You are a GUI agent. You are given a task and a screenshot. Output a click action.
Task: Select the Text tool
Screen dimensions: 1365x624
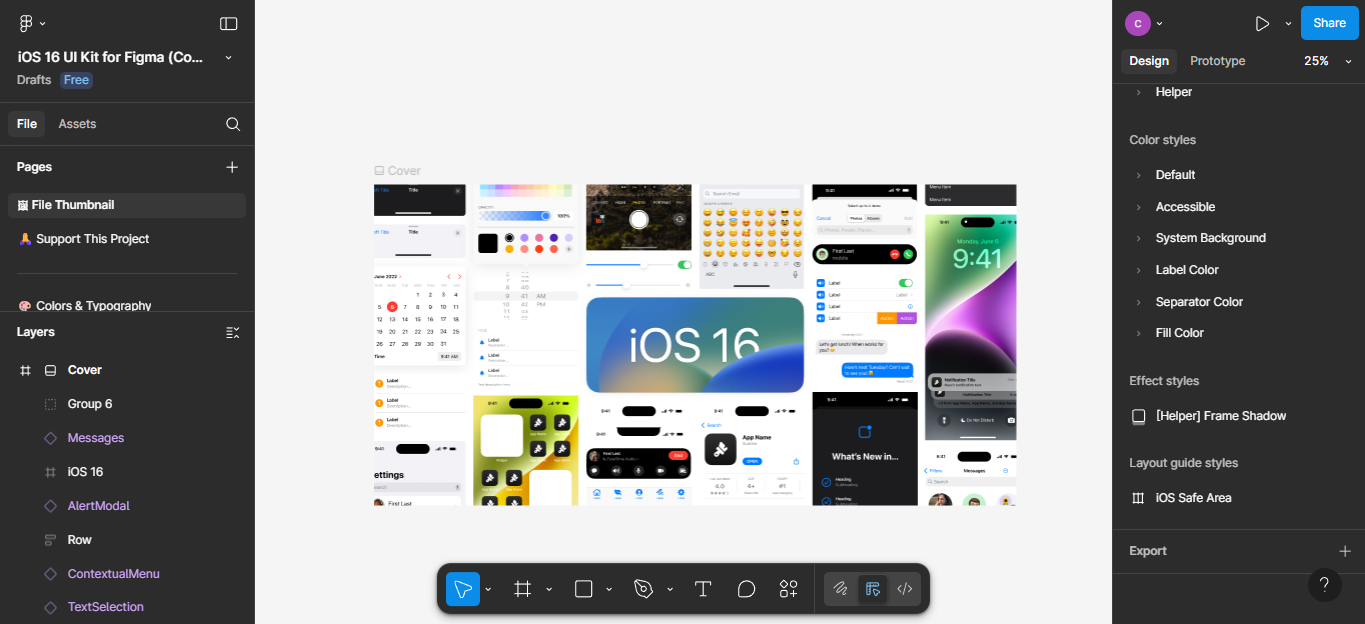tap(703, 589)
